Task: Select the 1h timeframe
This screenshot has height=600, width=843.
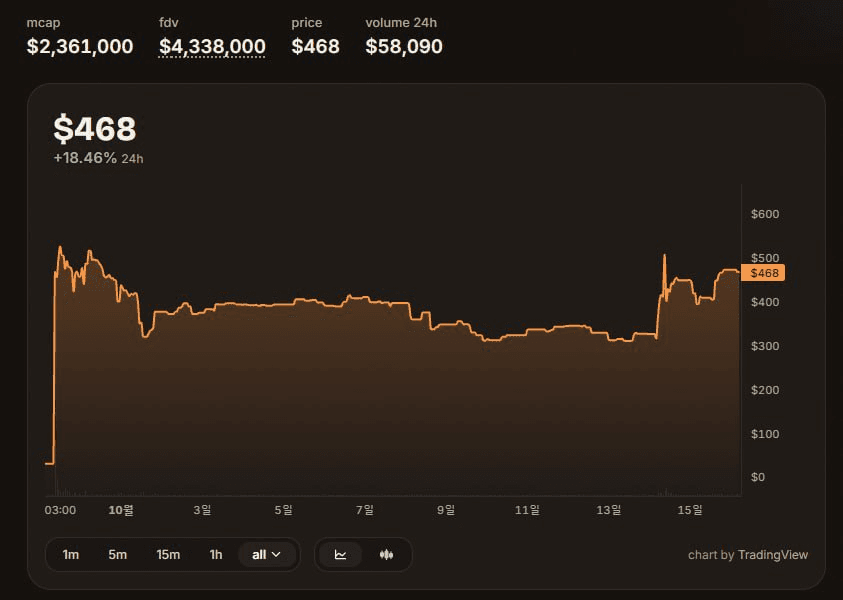Action: [216, 554]
